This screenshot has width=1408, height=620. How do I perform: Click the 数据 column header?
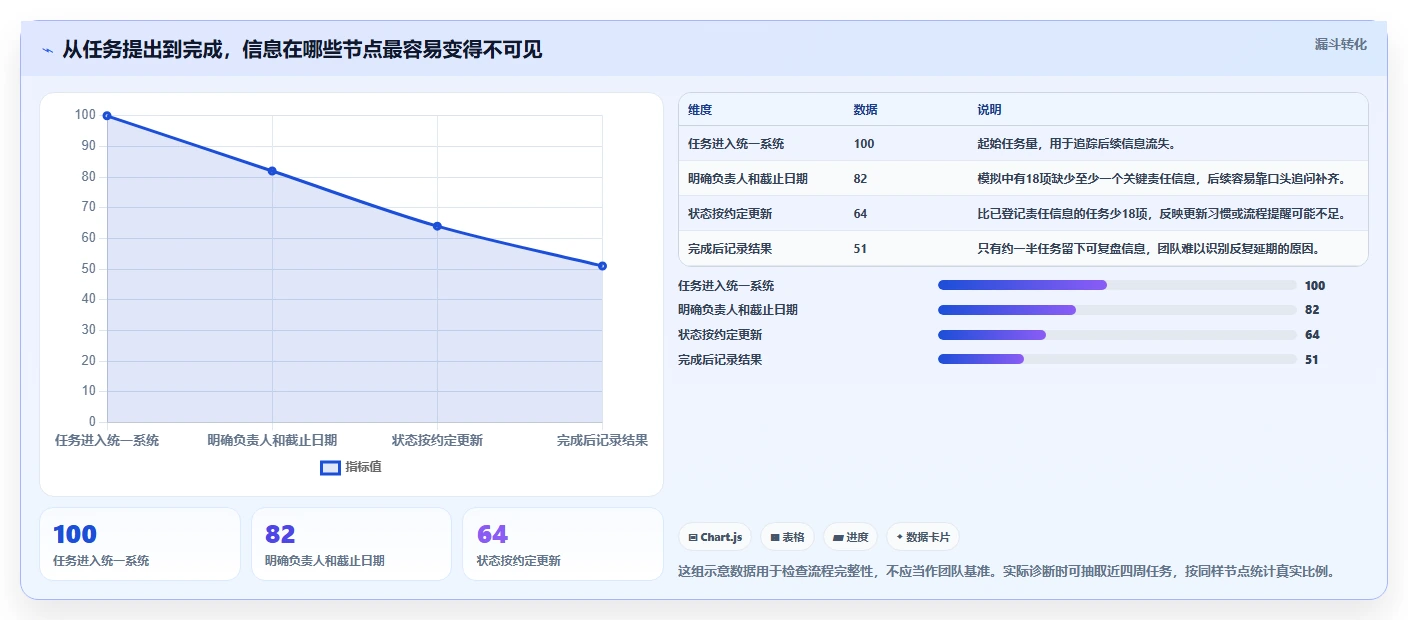pos(865,110)
